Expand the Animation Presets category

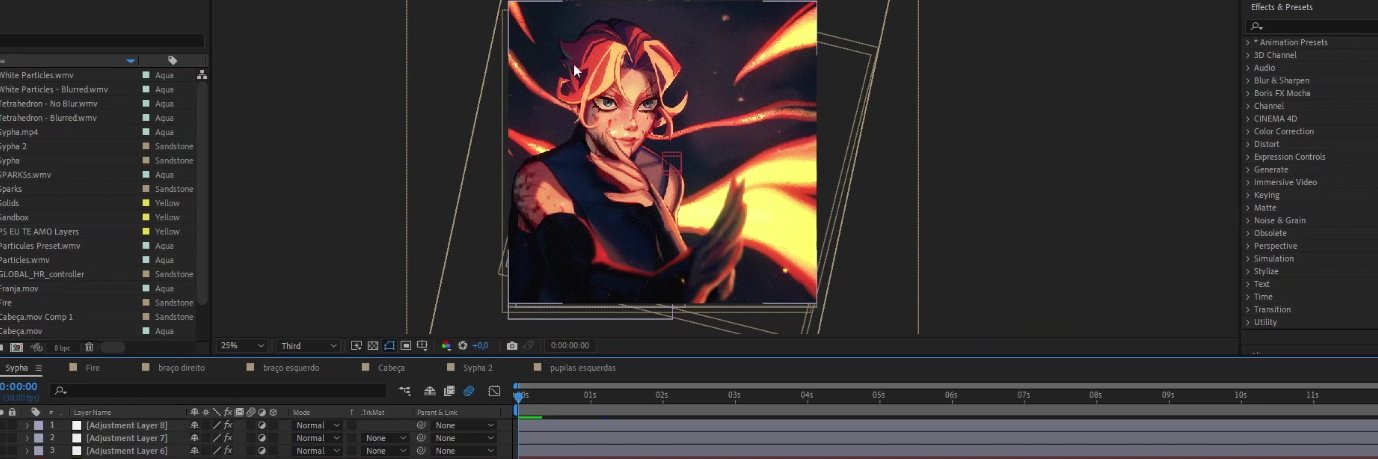1248,42
